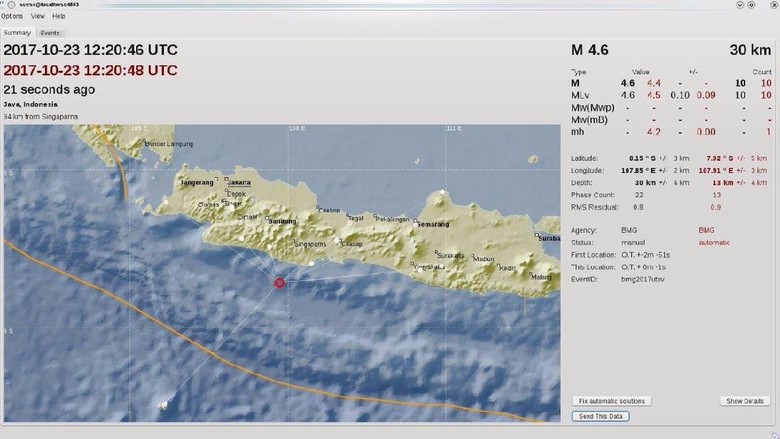
Task: Open the View menu
Action: coord(37,16)
